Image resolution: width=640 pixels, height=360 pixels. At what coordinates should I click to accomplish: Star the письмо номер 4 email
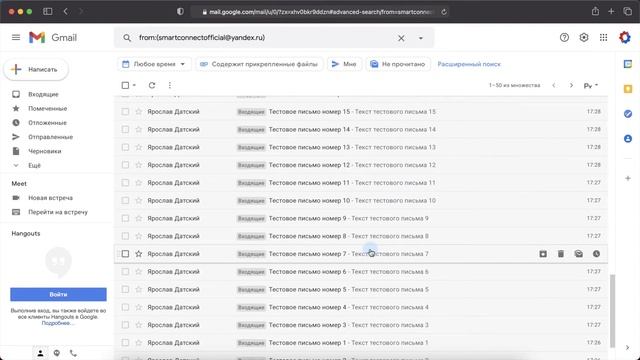click(x=139, y=307)
